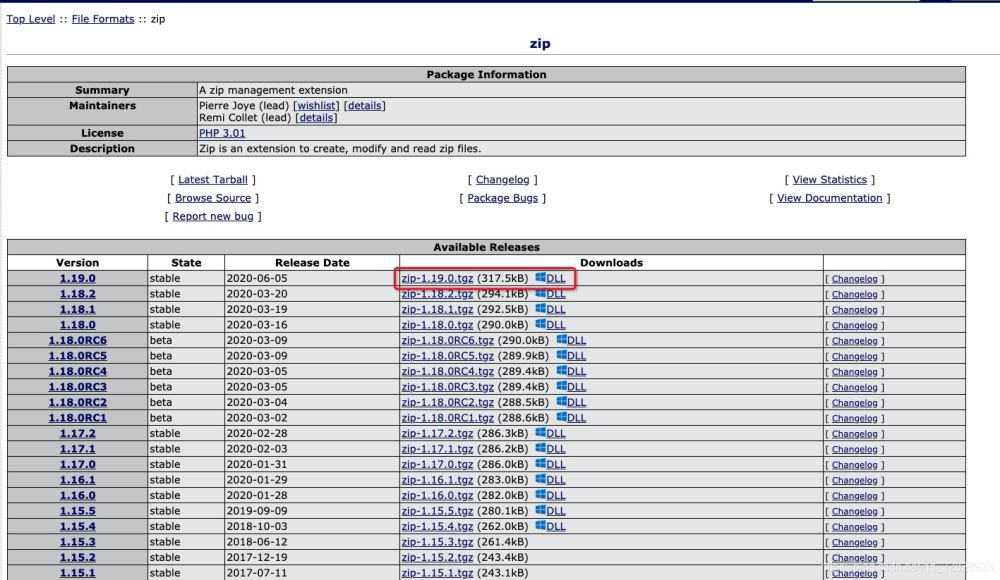Click the Windows DLL icon for zip-1.18.0RC6
This screenshot has width=1000, height=580.
[562, 341]
